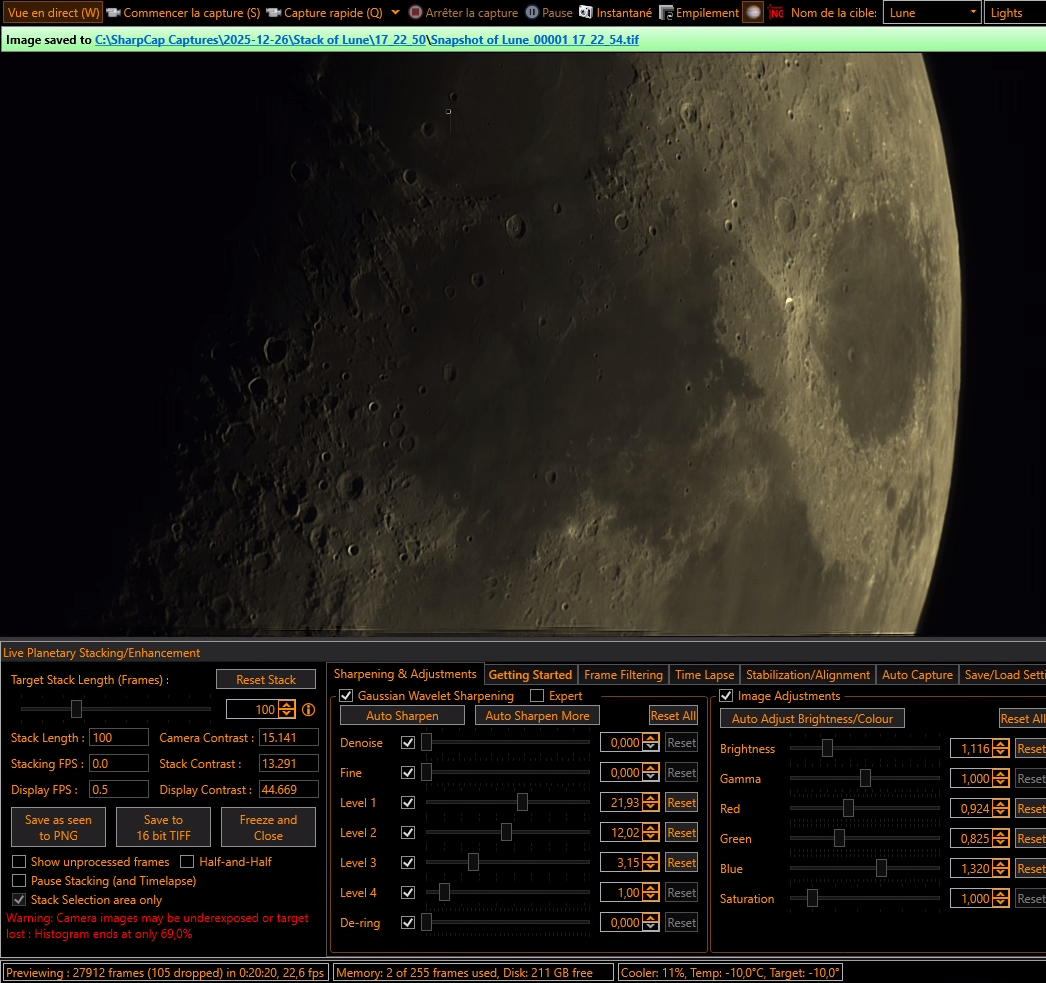
Task: Switch to Sharpening & Adjustments tab
Action: click(x=405, y=674)
